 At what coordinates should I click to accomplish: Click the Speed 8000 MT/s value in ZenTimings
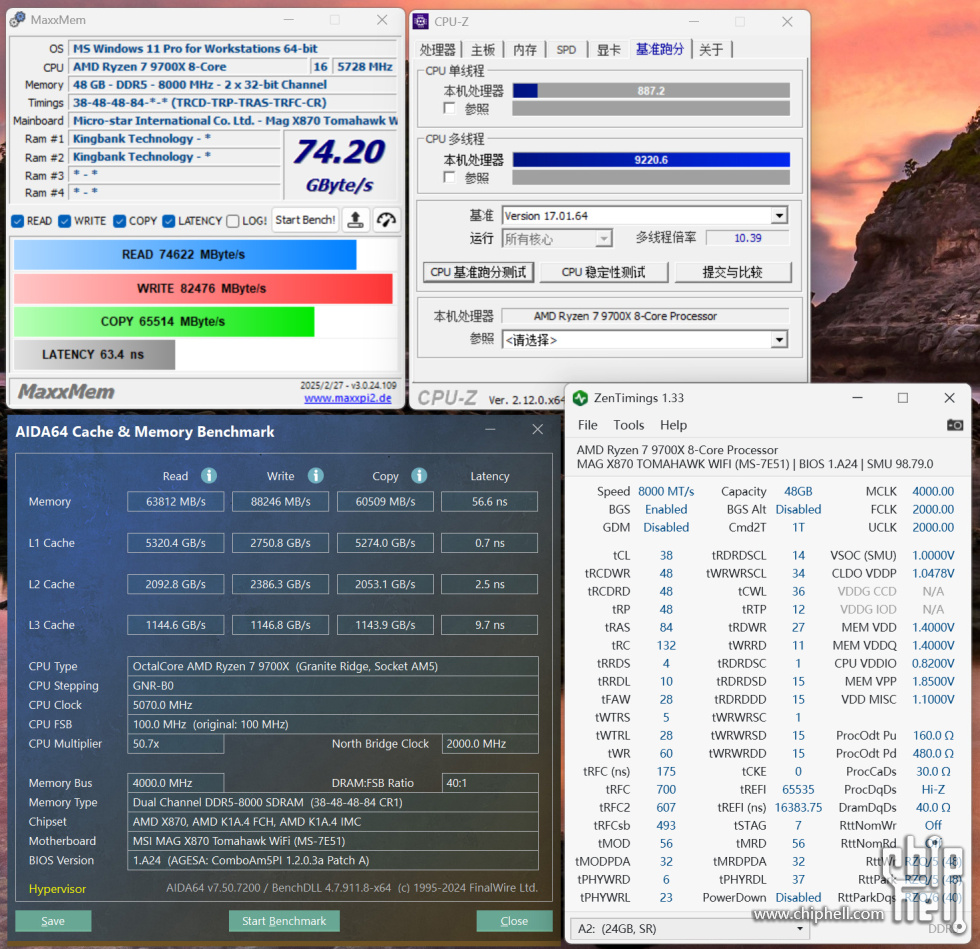tap(666, 491)
